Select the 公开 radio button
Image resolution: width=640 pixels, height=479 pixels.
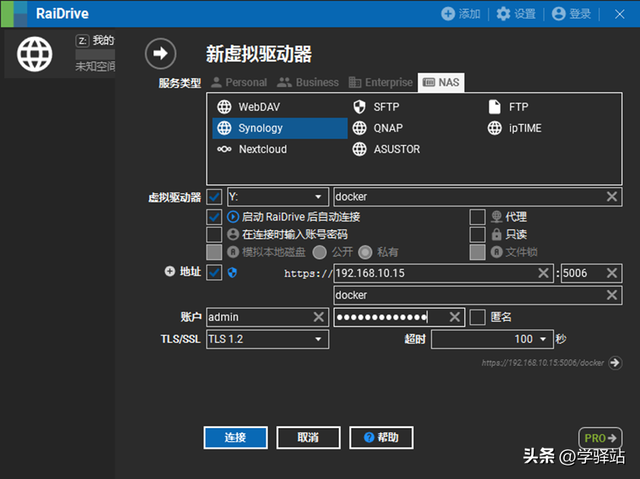[x=320, y=252]
